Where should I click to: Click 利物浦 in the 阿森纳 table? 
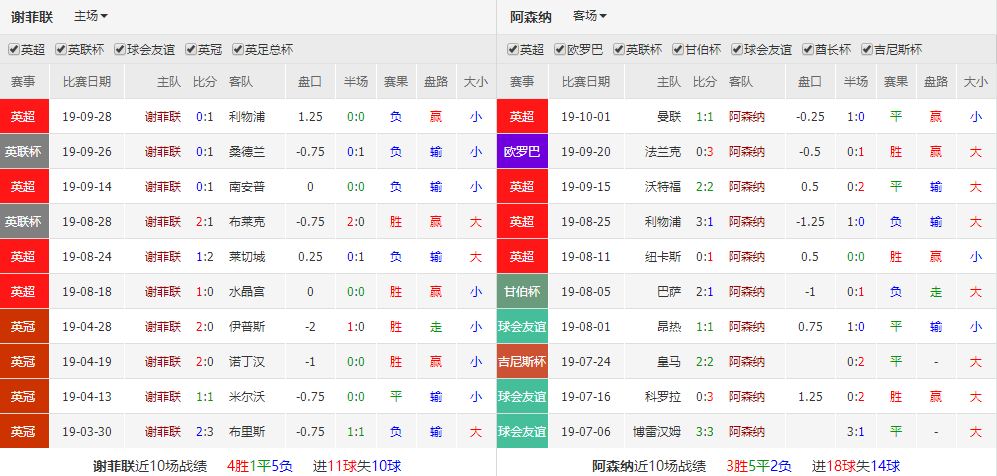coord(663,222)
